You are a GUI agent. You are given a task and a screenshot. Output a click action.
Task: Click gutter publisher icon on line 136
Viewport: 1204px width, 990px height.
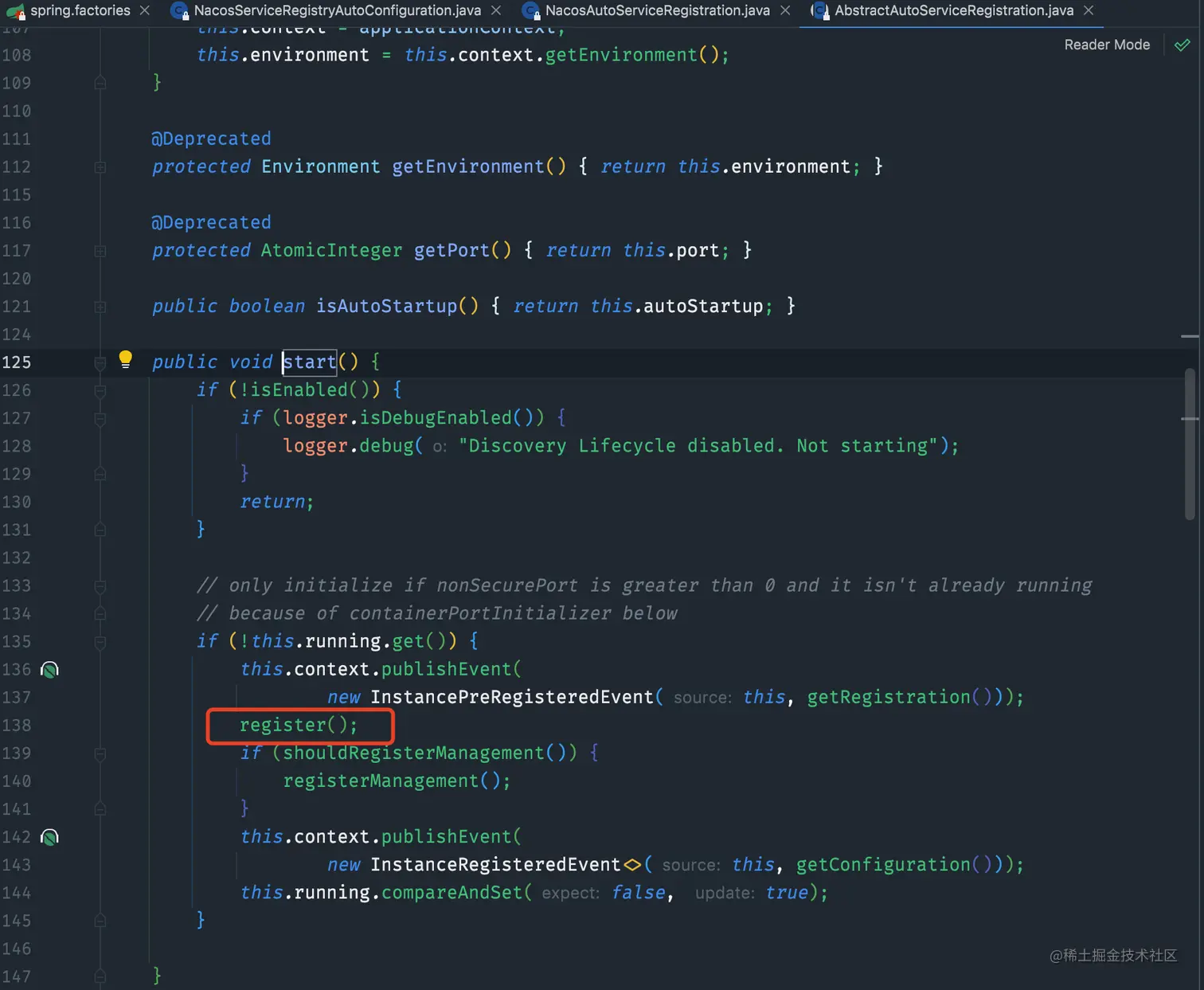pos(49,670)
